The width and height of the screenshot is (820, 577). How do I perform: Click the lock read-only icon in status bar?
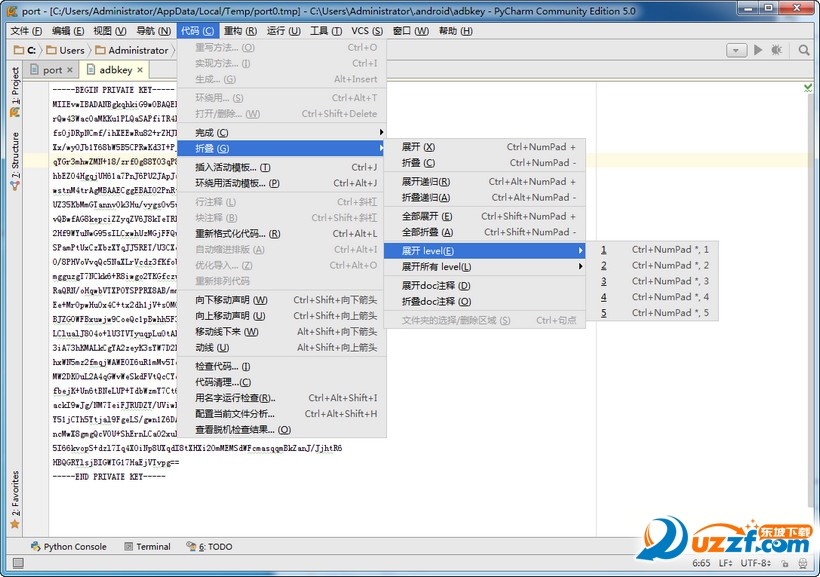[x=784, y=563]
